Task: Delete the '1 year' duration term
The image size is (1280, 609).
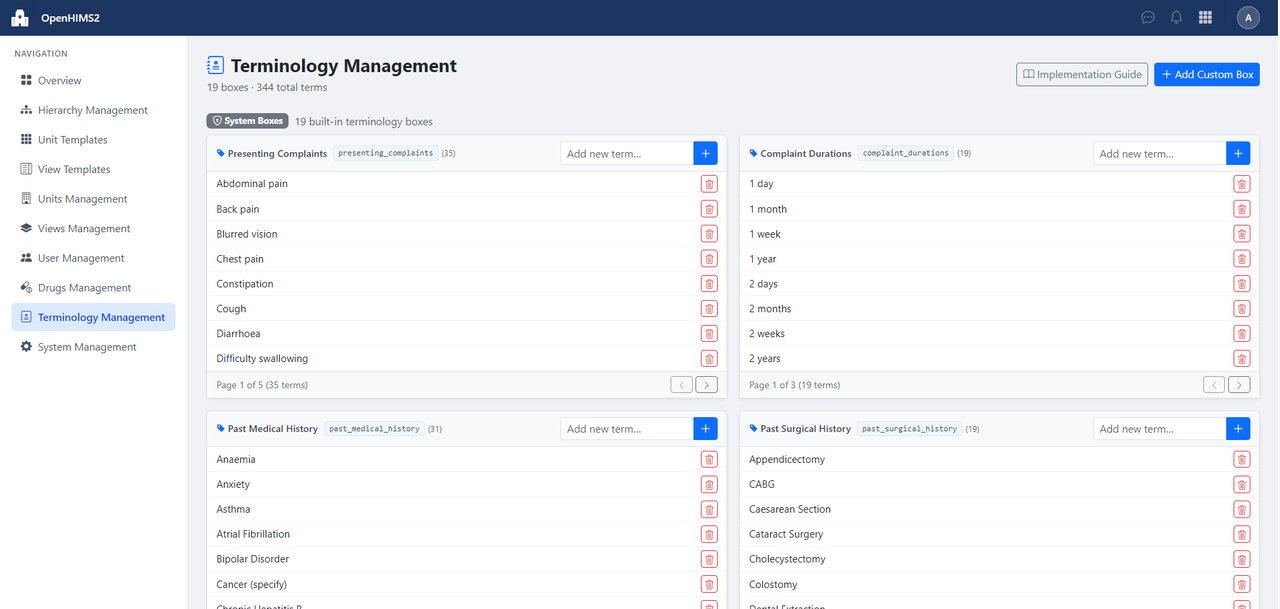Action: [x=1242, y=259]
